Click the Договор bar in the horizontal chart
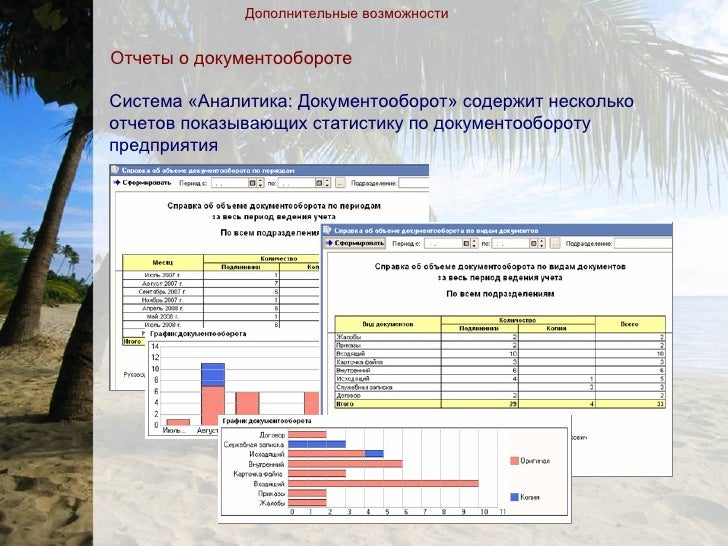Image resolution: width=728 pixels, height=546 pixels. pyautogui.click(x=307, y=435)
